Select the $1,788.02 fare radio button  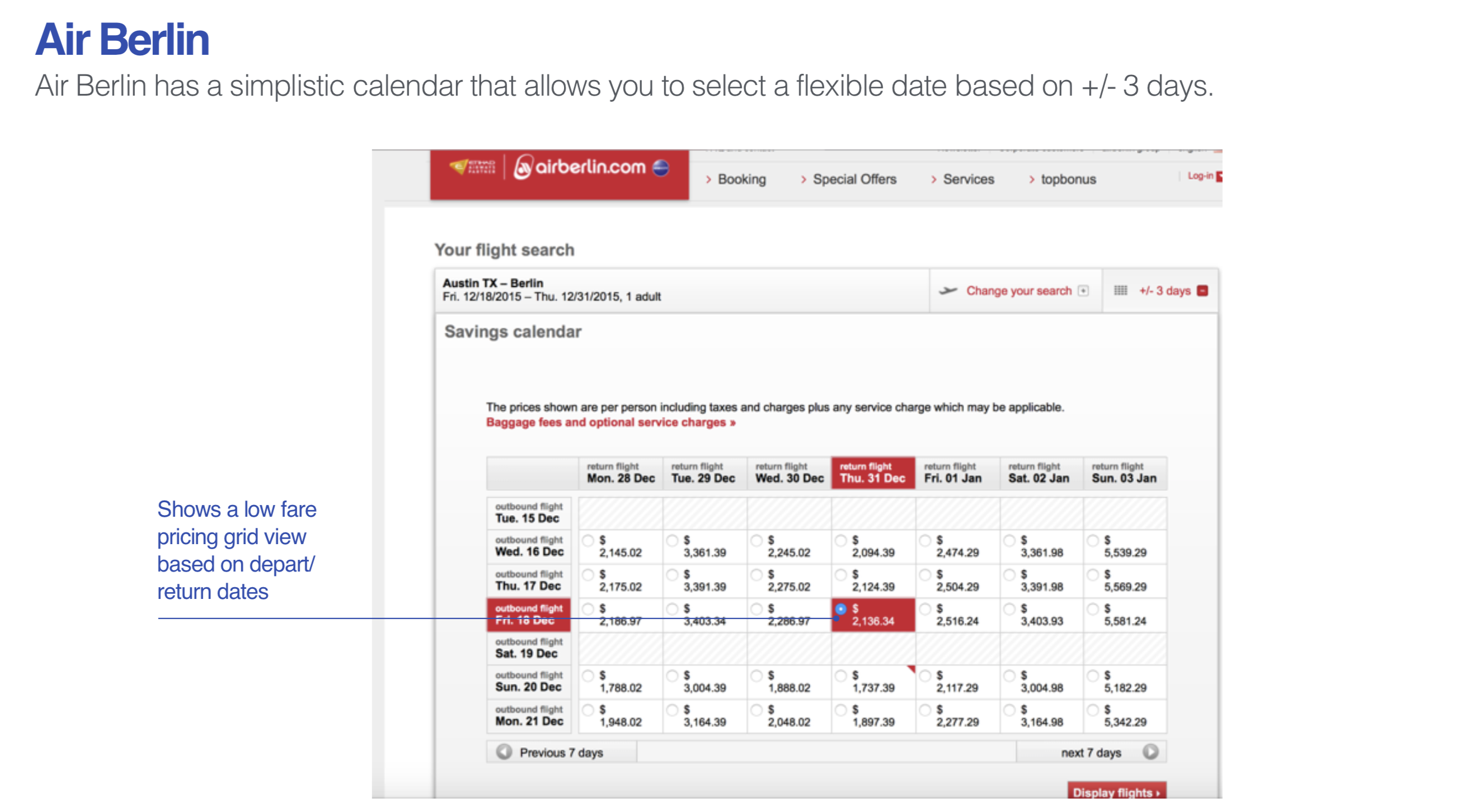click(x=588, y=676)
